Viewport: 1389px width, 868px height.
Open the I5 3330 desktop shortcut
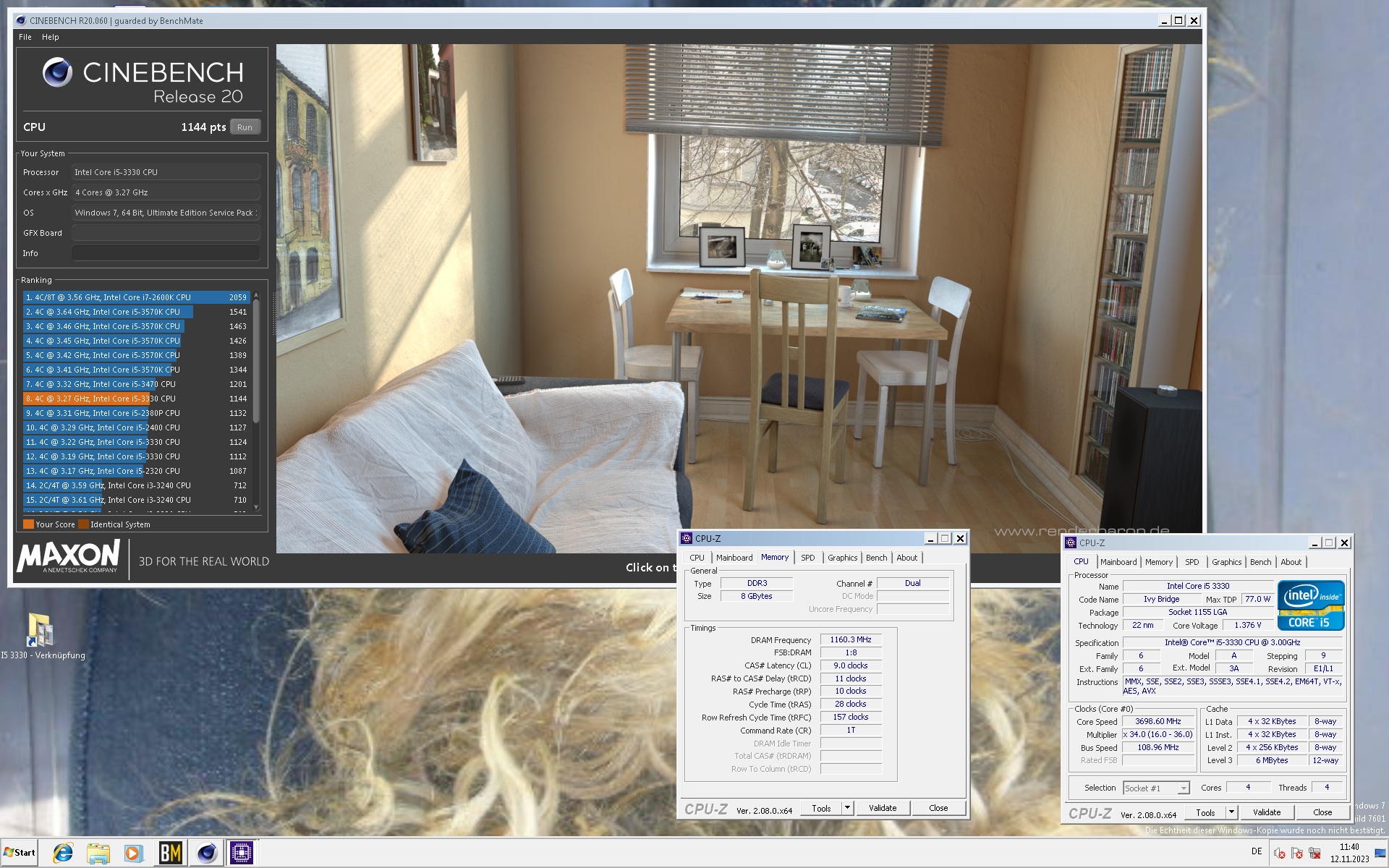click(x=42, y=637)
